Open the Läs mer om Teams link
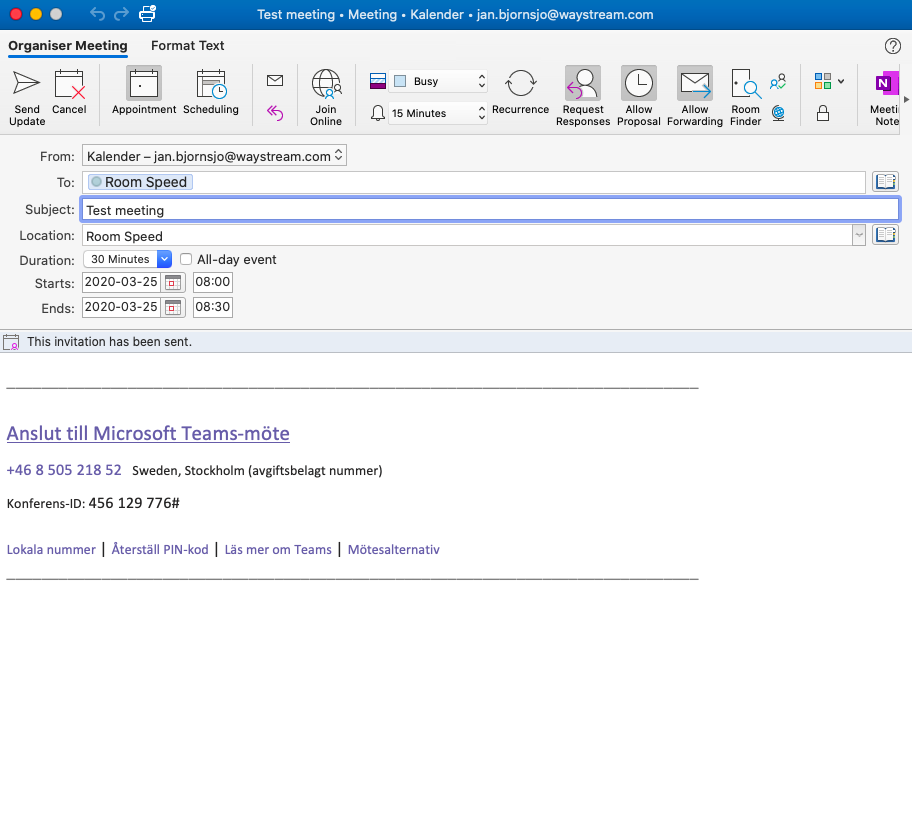This screenshot has width=912, height=826. pos(278,550)
